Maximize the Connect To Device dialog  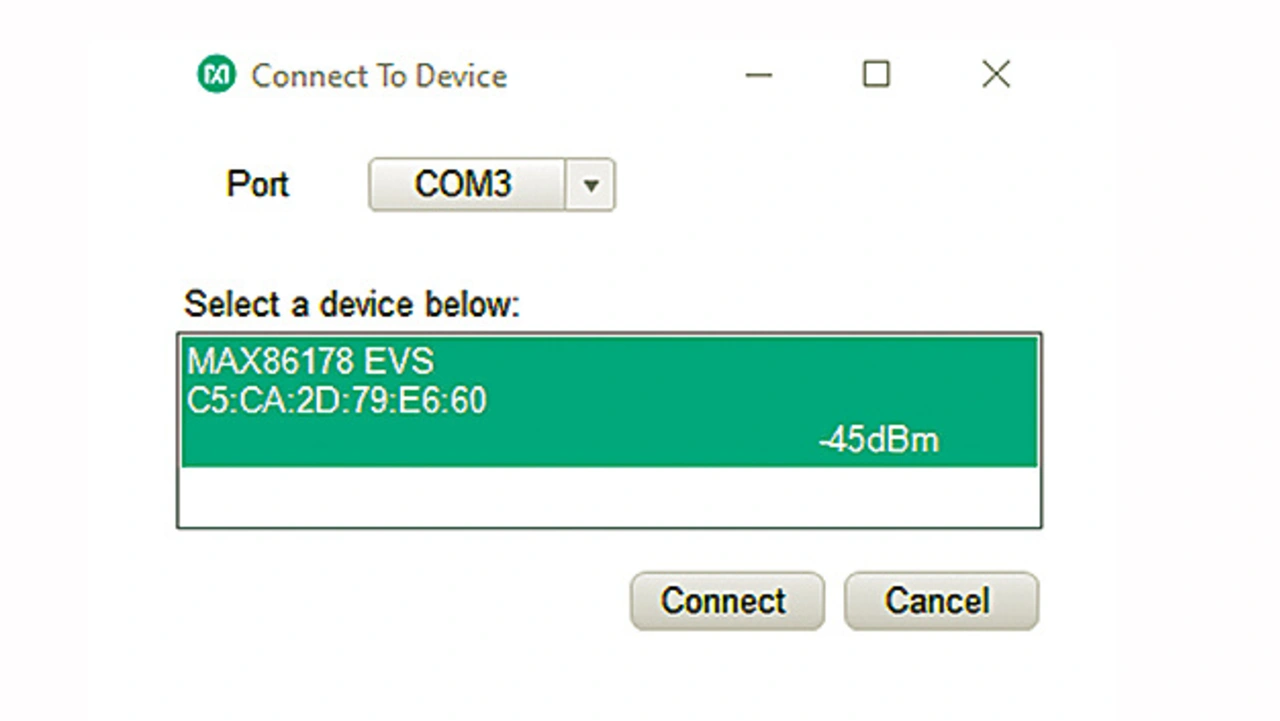click(x=876, y=74)
